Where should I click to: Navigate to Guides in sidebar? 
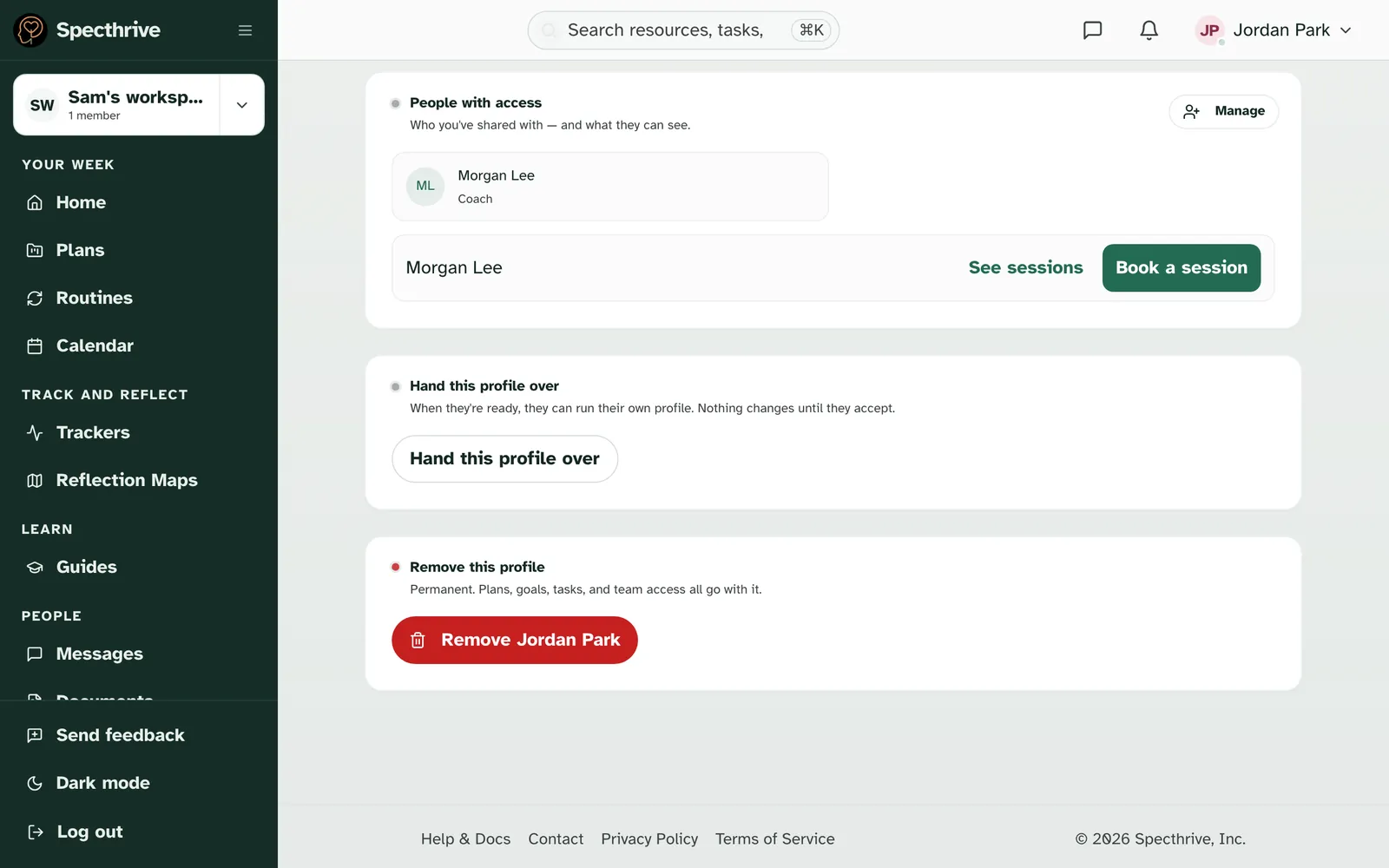point(139,567)
